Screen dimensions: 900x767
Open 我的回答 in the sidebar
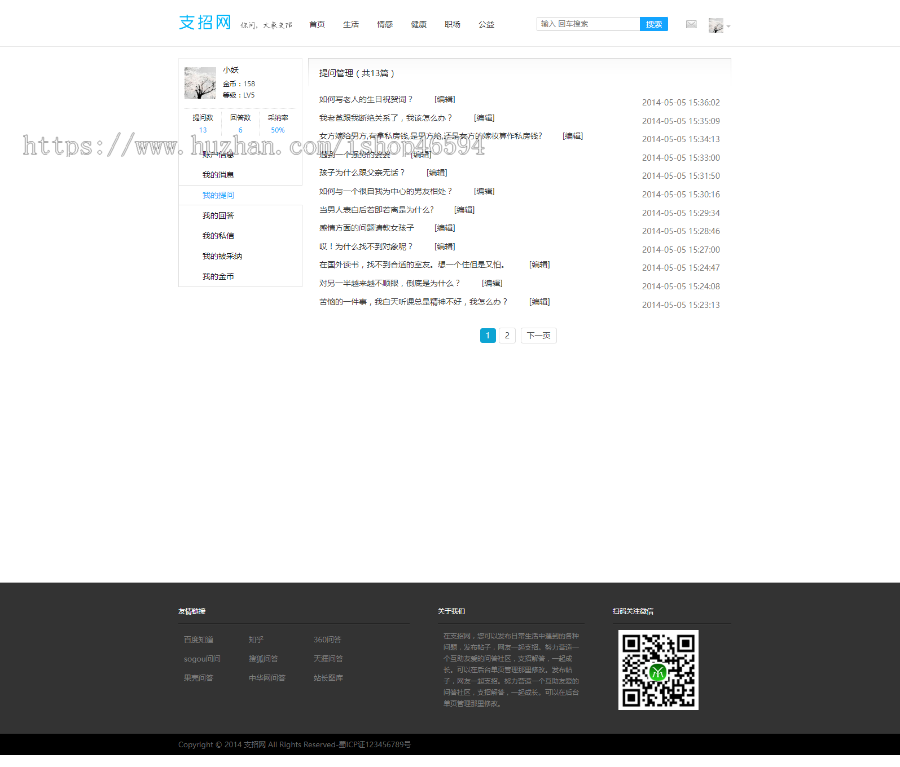(218, 216)
